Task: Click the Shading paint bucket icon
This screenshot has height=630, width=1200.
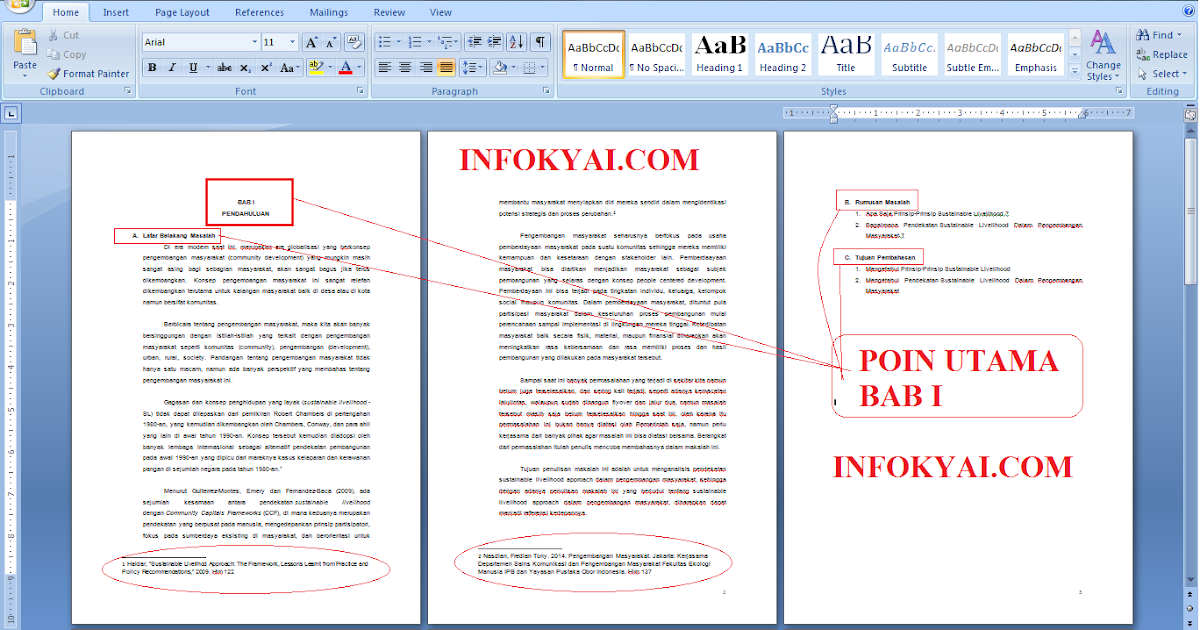Action: pyautogui.click(x=501, y=67)
